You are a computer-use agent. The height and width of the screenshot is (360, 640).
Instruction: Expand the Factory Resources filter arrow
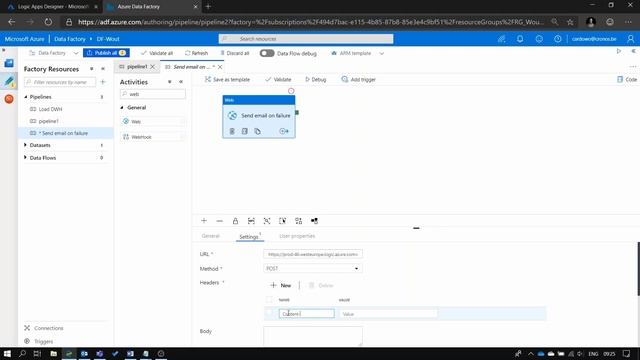coord(91,69)
